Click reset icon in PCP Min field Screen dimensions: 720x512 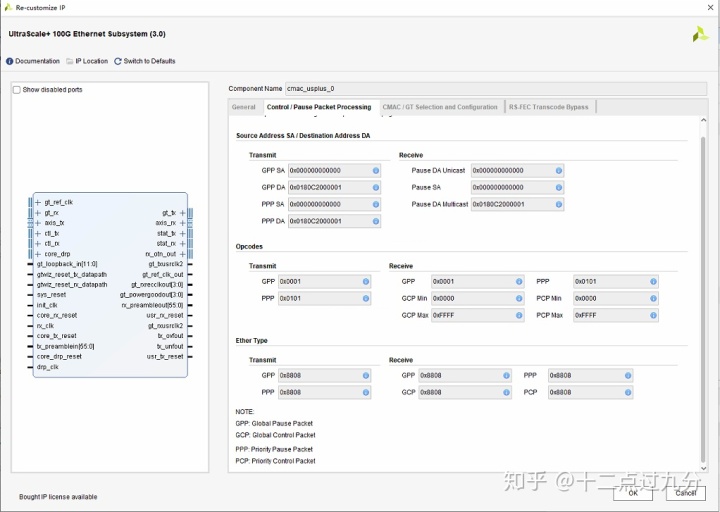coord(653,298)
